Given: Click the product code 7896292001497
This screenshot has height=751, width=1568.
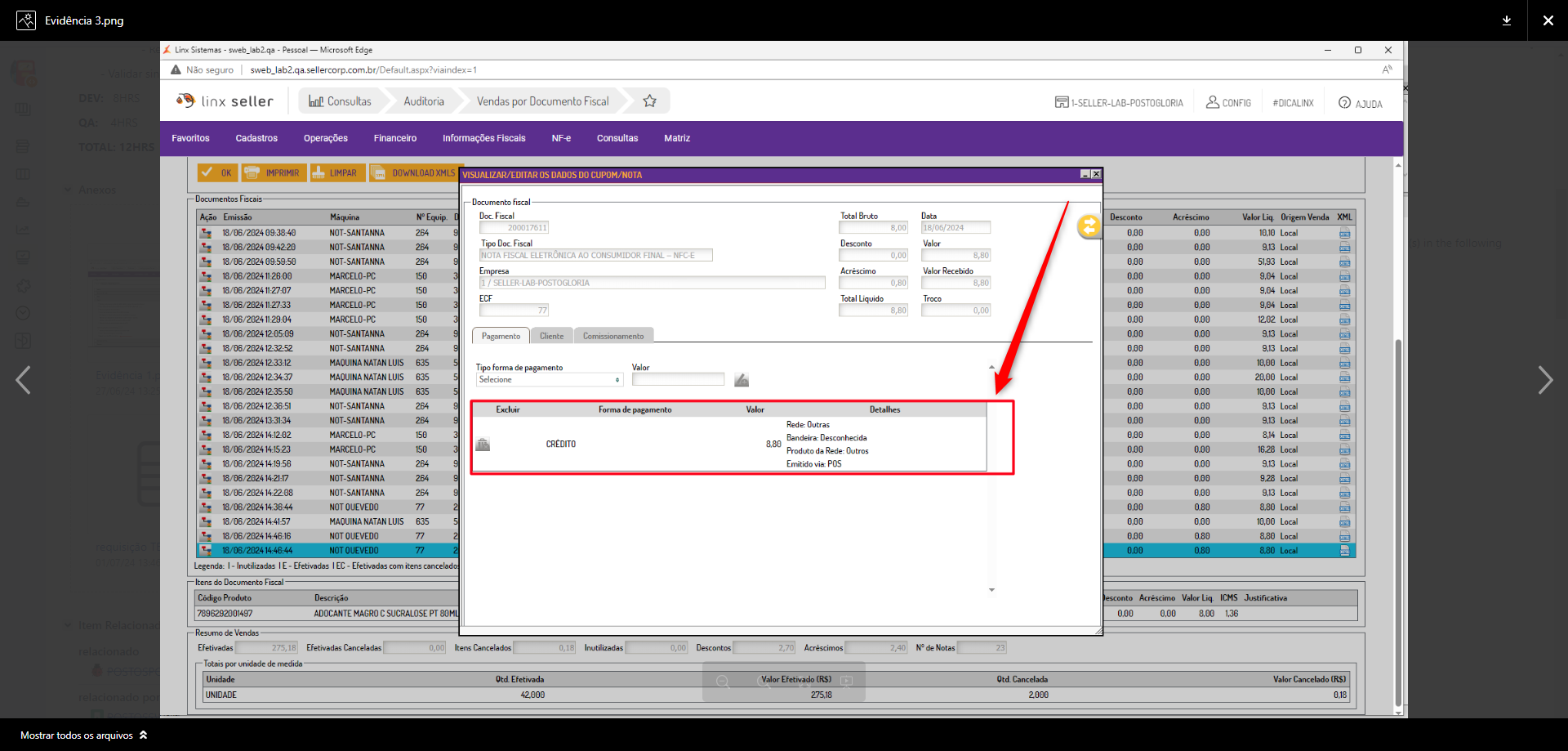Looking at the screenshot, I should tap(225, 614).
